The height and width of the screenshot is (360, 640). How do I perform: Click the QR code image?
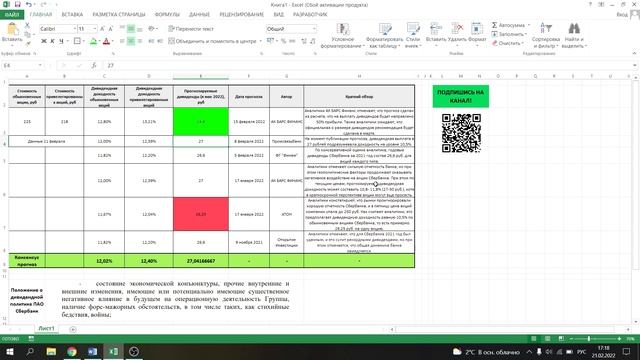[x=461, y=133]
